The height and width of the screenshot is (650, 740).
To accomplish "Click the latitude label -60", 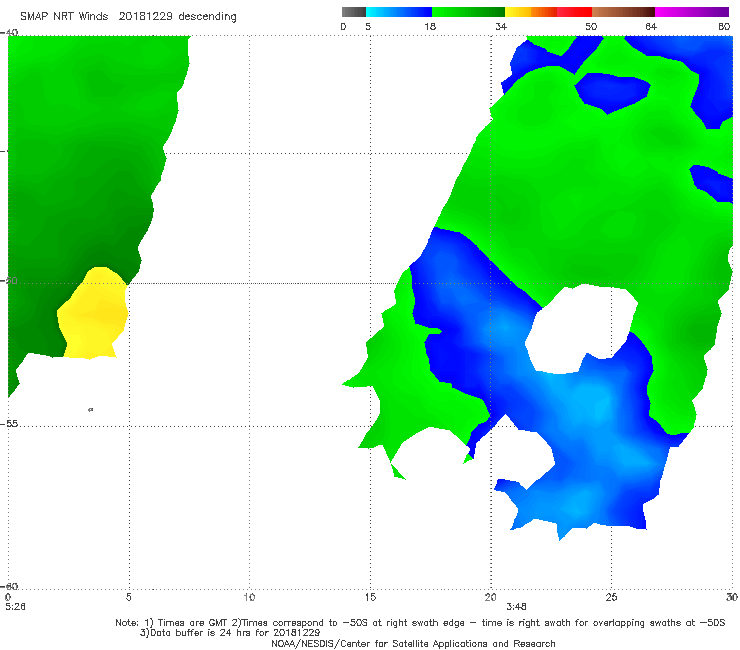I will click(9, 586).
